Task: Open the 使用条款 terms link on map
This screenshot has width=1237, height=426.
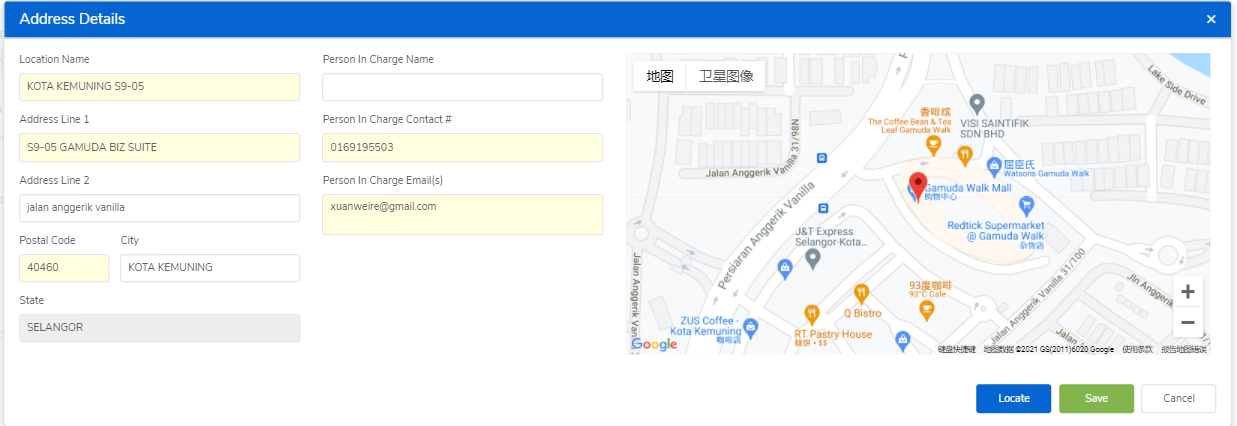Action: point(1137,349)
